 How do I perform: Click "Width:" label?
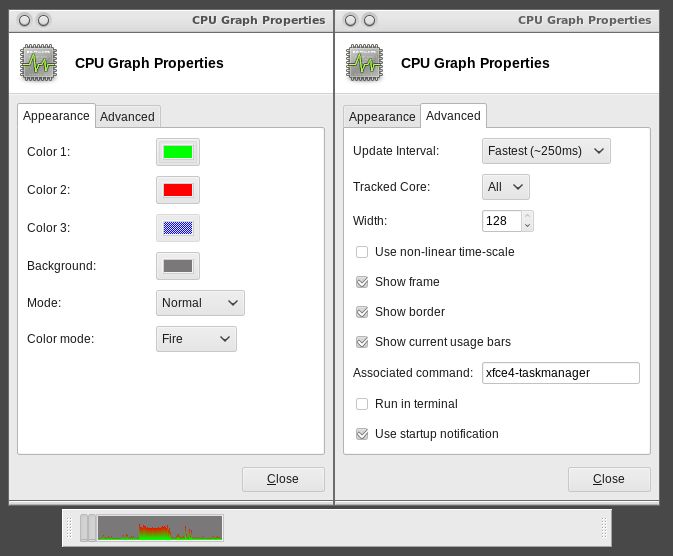coord(370,221)
